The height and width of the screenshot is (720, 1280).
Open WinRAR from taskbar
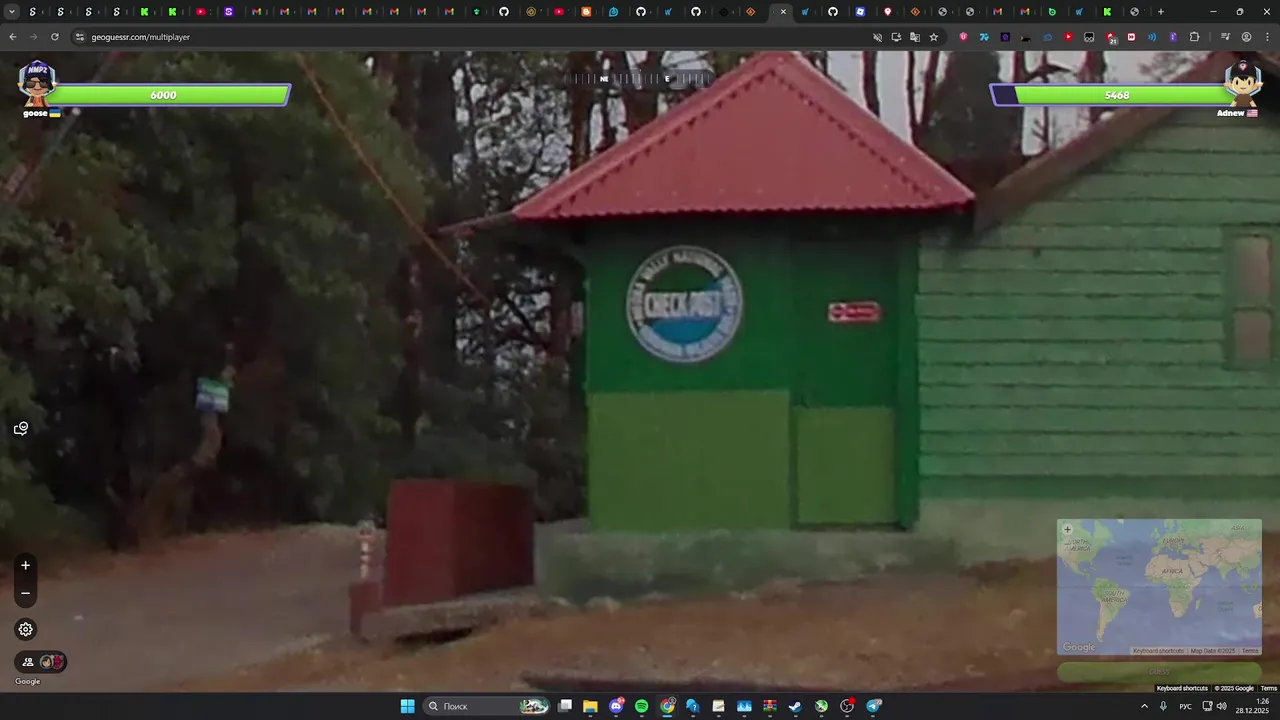coord(770,706)
